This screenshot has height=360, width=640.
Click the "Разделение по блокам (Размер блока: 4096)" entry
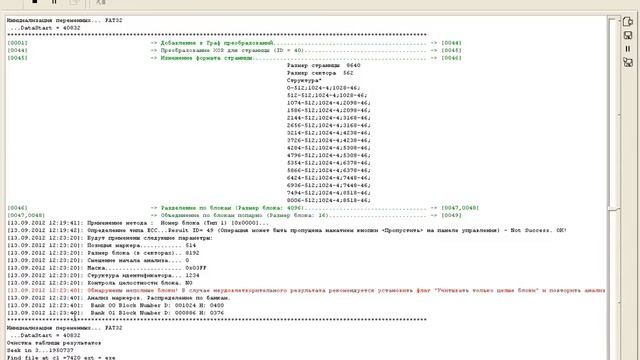pos(232,208)
